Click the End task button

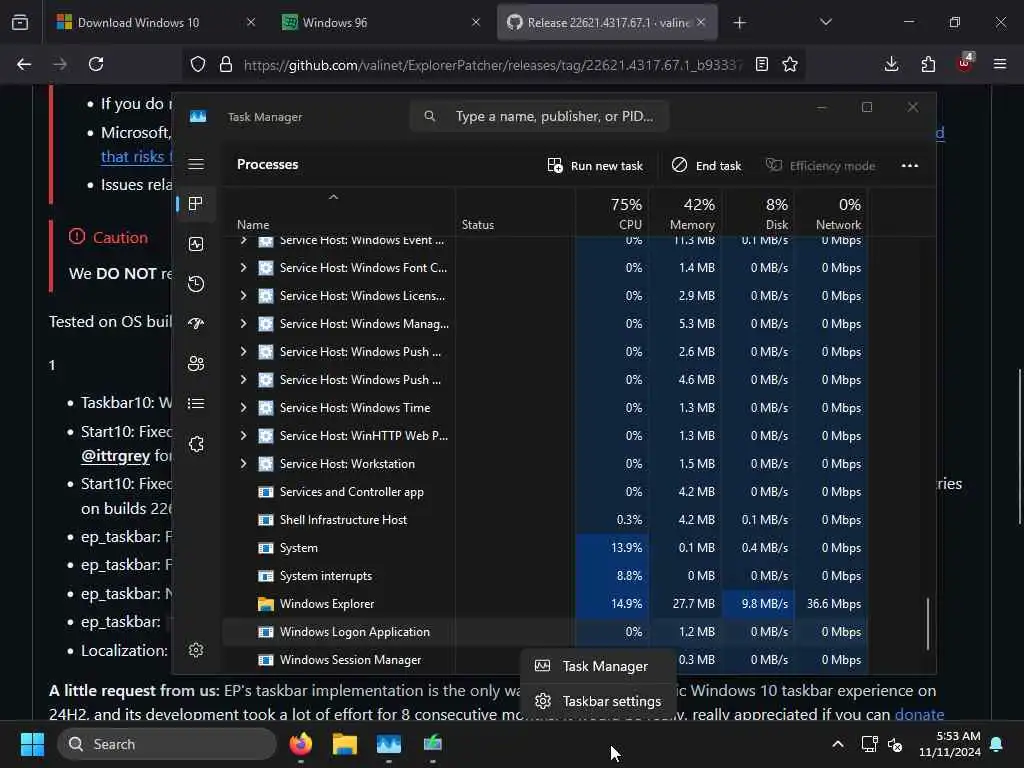click(707, 166)
